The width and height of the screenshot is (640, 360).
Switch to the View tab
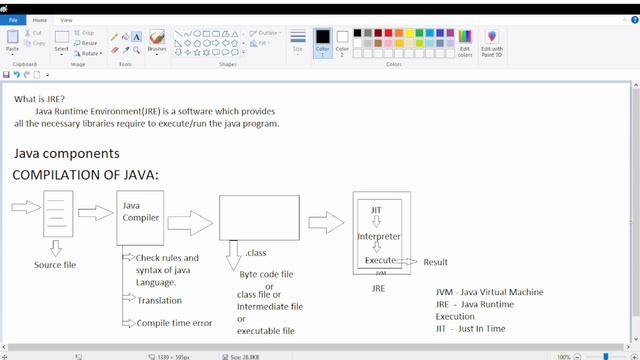(66, 20)
